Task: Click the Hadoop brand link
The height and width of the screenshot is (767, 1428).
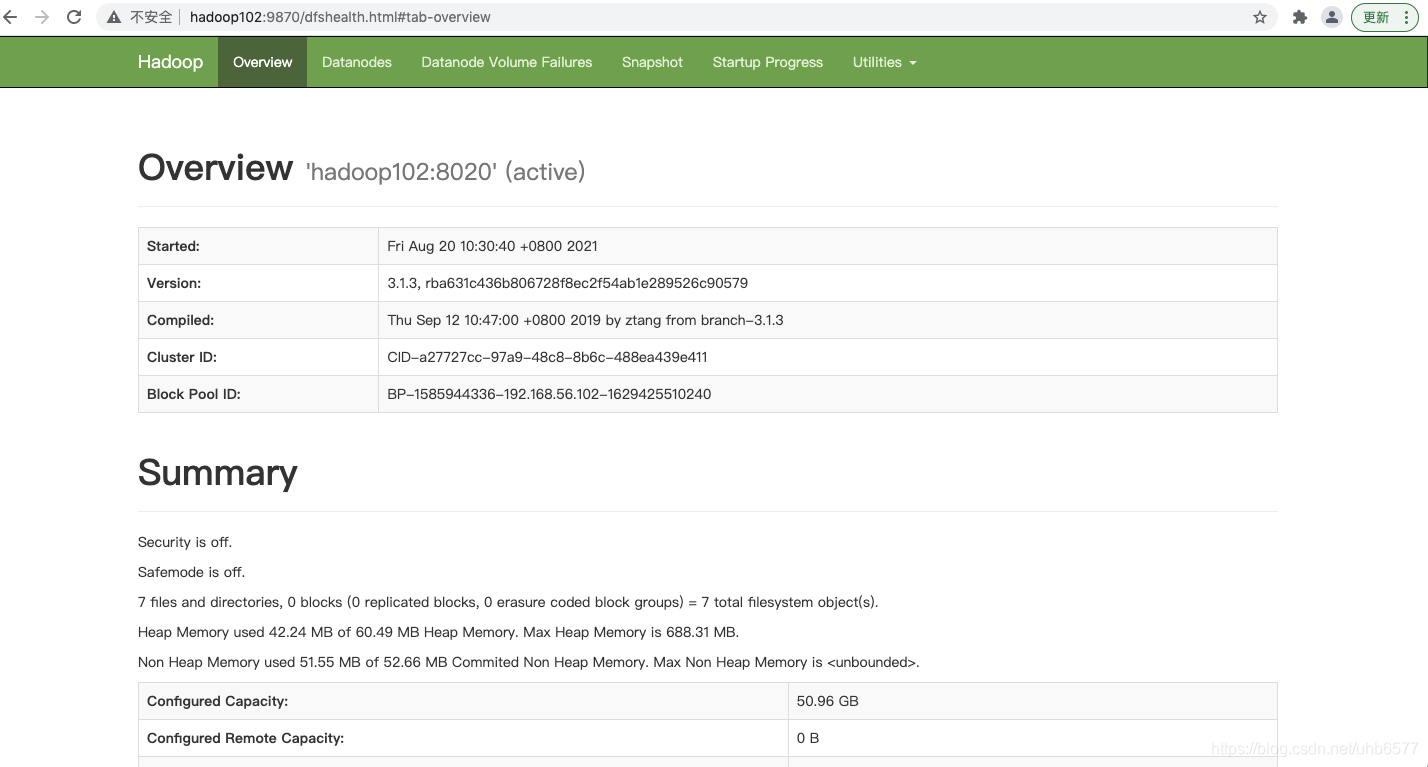Action: tap(170, 62)
